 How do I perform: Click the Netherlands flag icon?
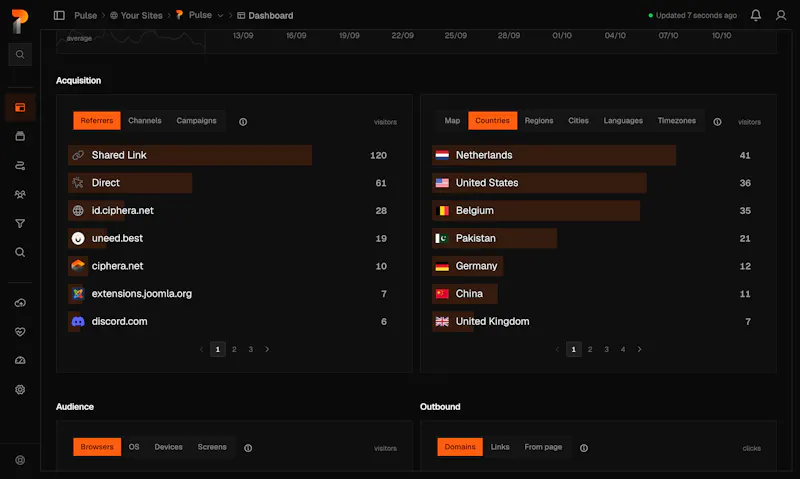click(442, 155)
